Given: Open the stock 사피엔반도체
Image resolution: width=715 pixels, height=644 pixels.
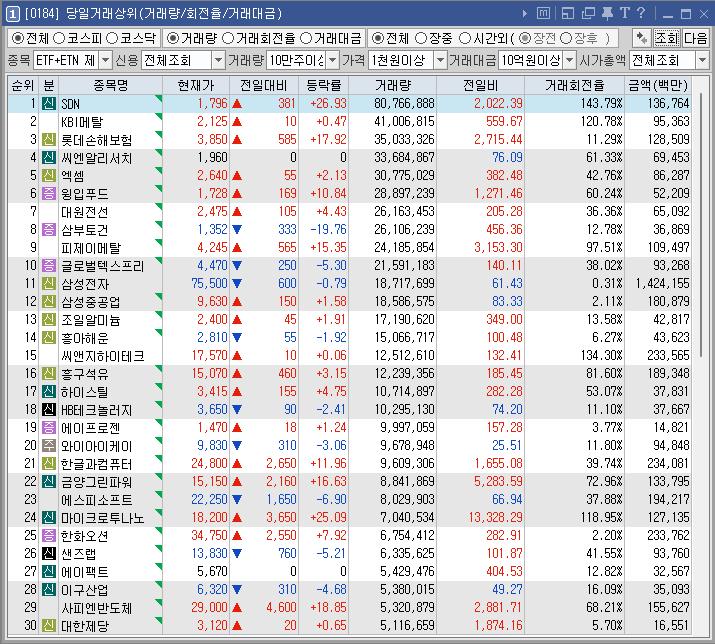Looking at the screenshot, I should coord(97,608).
